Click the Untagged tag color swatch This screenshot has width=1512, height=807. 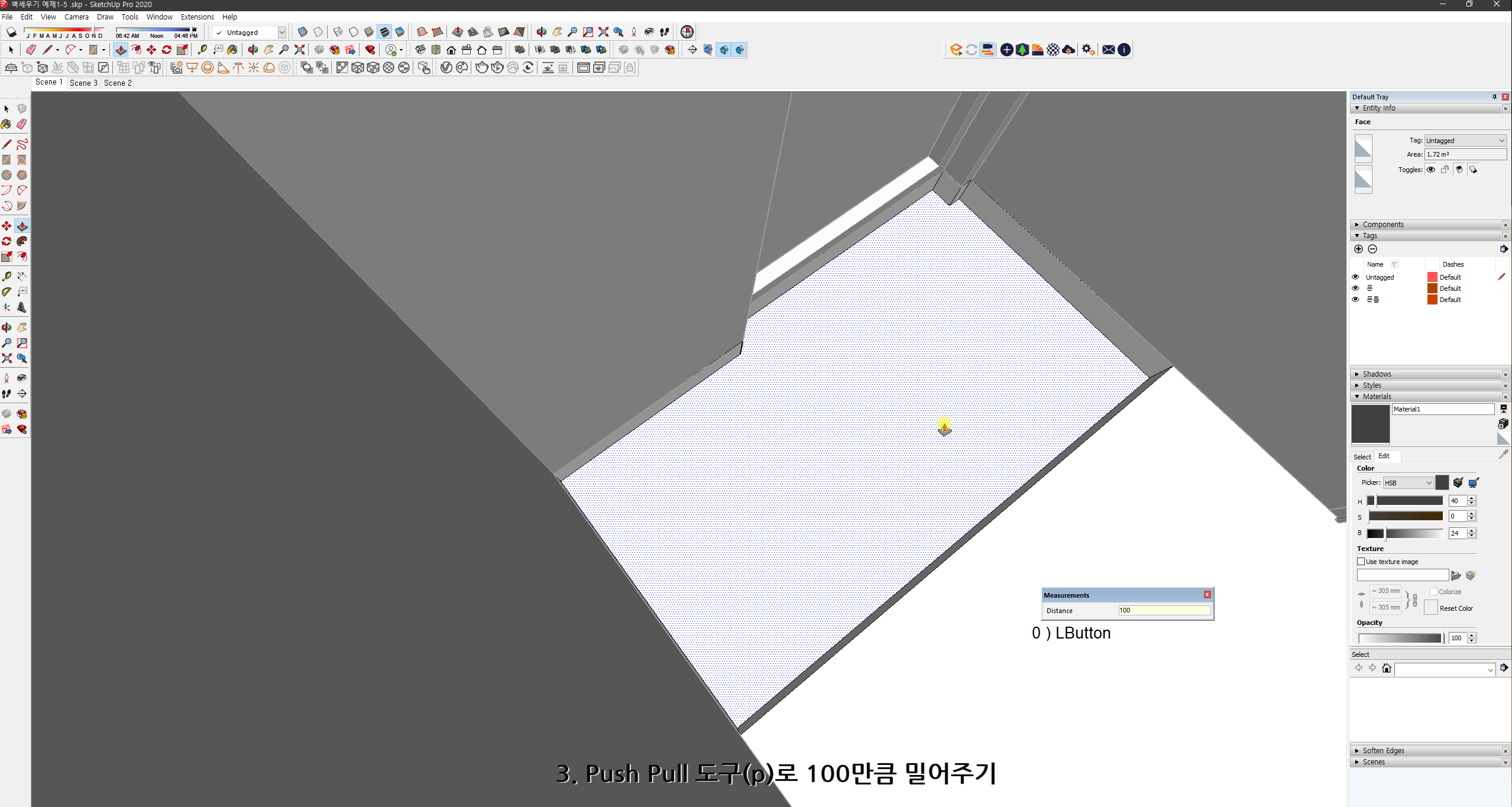coord(1432,277)
